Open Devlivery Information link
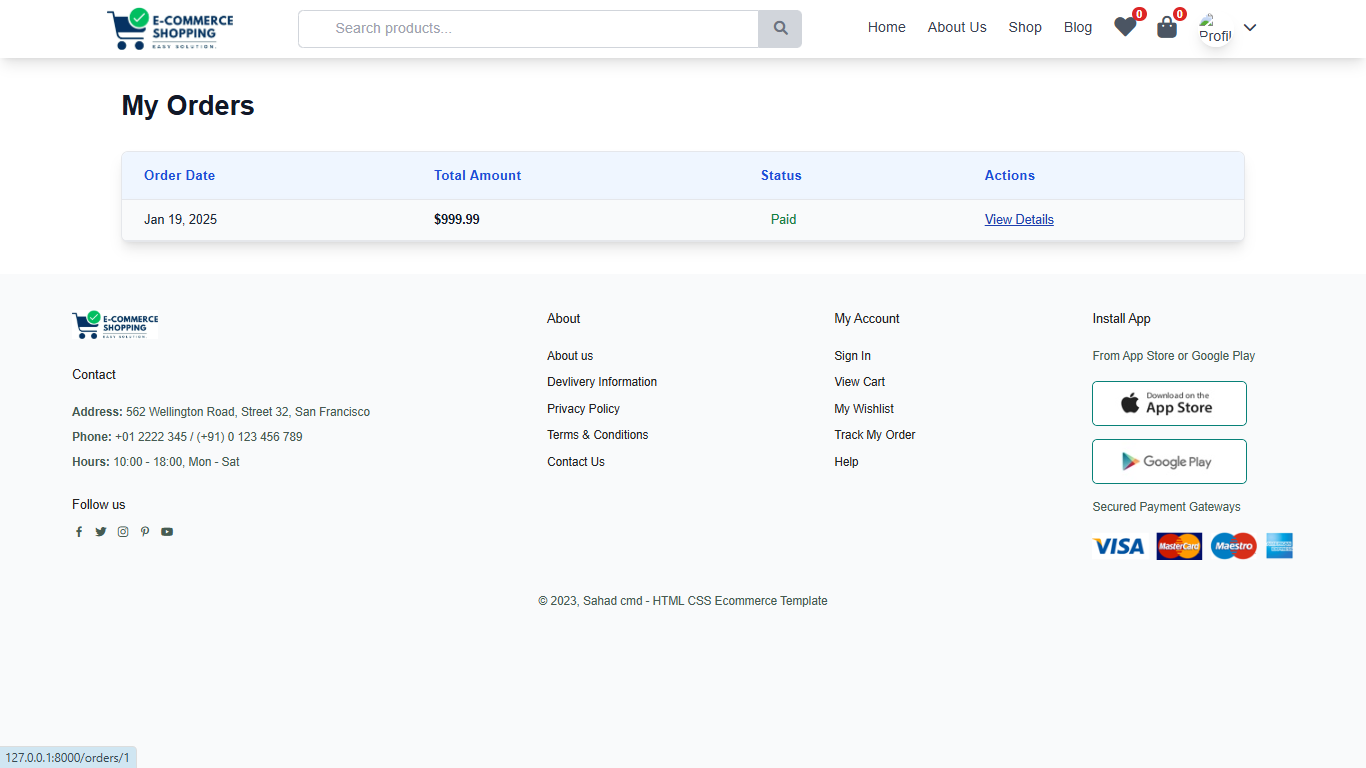Viewport: 1366px width, 768px height. click(602, 382)
